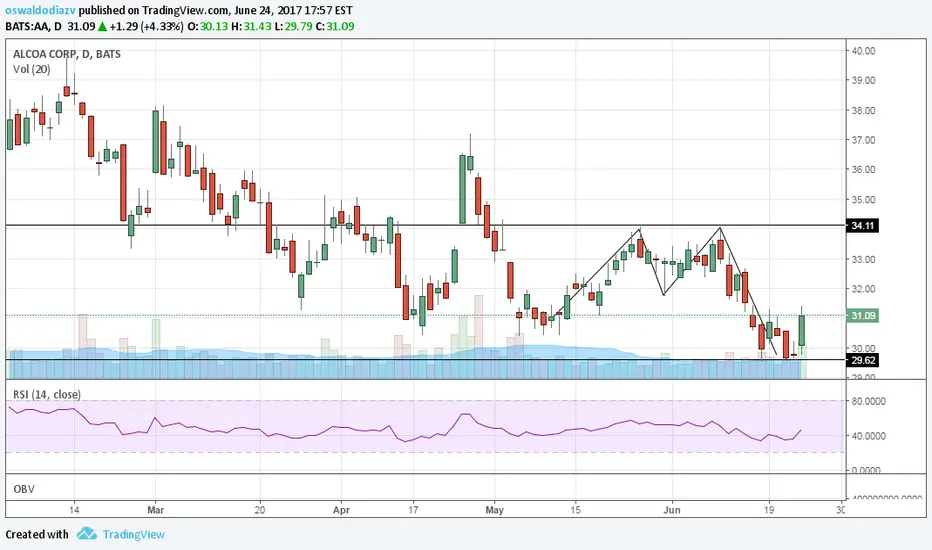Select the ALCOA CORP, D, BATS title
Screen dimensions: 932x550
[x=67, y=54]
